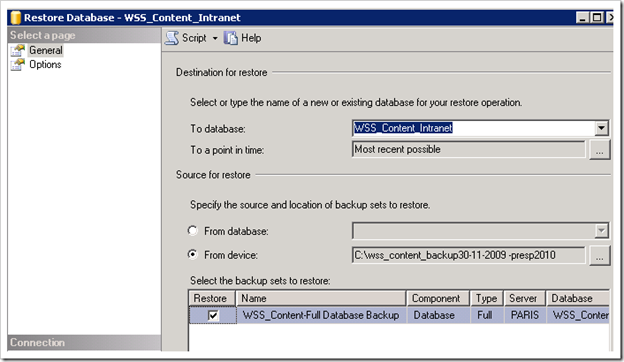Click the Component column header
The width and height of the screenshot is (624, 362).
438,298
